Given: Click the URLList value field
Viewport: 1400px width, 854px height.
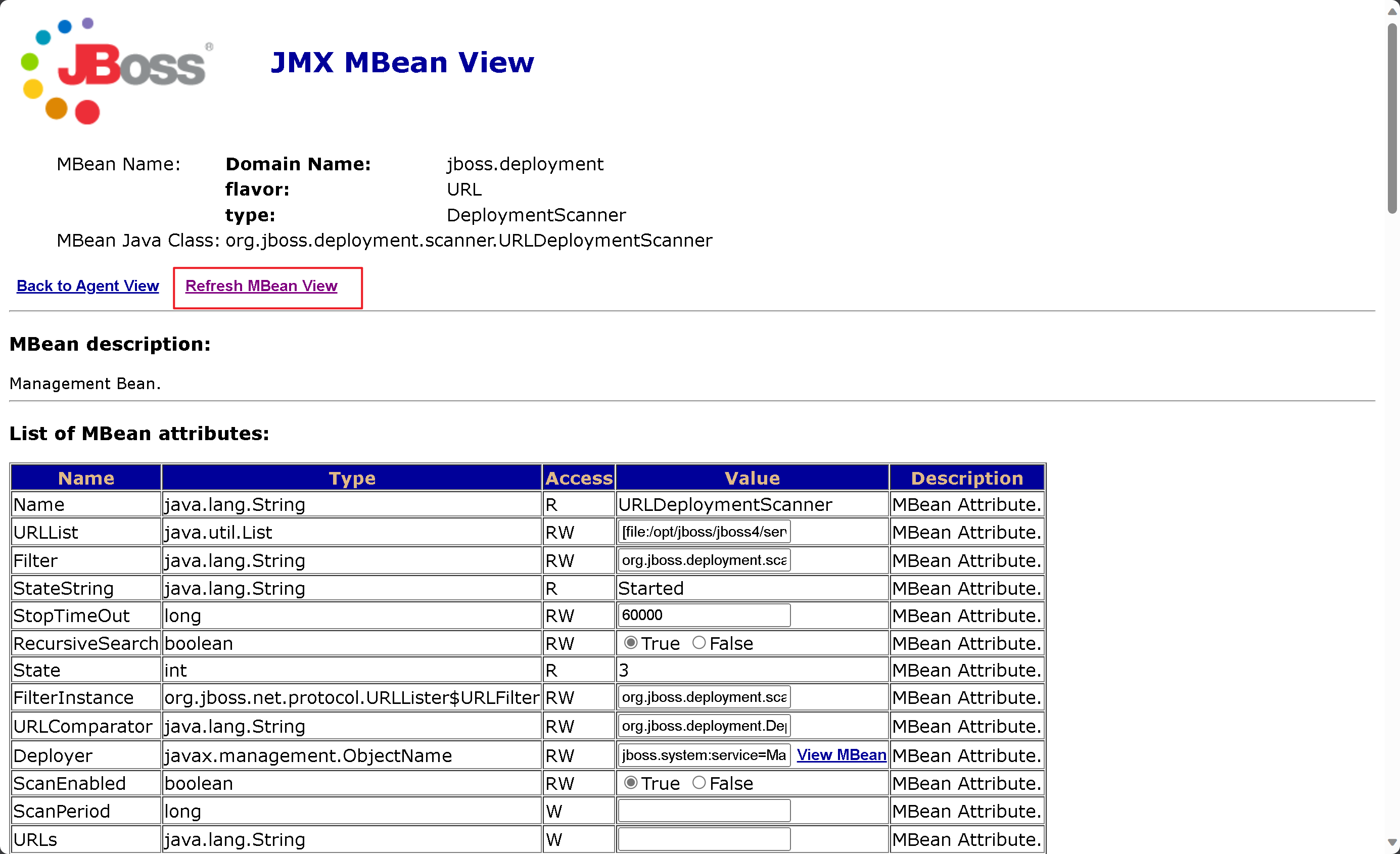Looking at the screenshot, I should pyautogui.click(x=704, y=532).
